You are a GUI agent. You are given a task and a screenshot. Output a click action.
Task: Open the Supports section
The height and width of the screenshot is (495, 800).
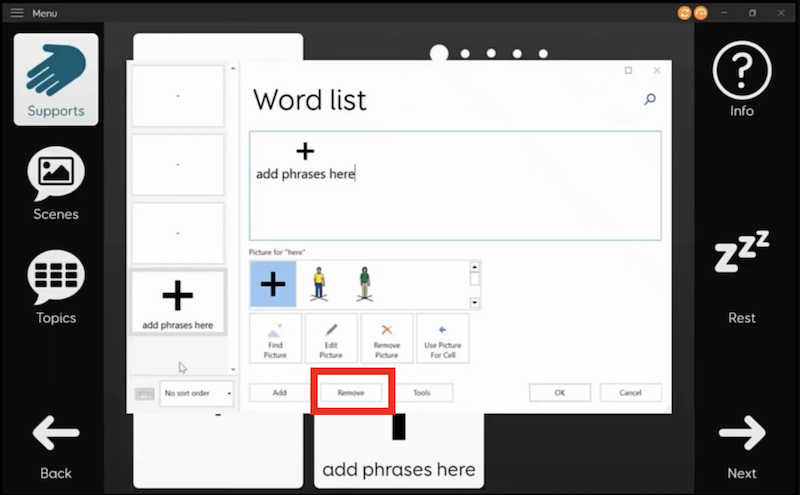(56, 79)
